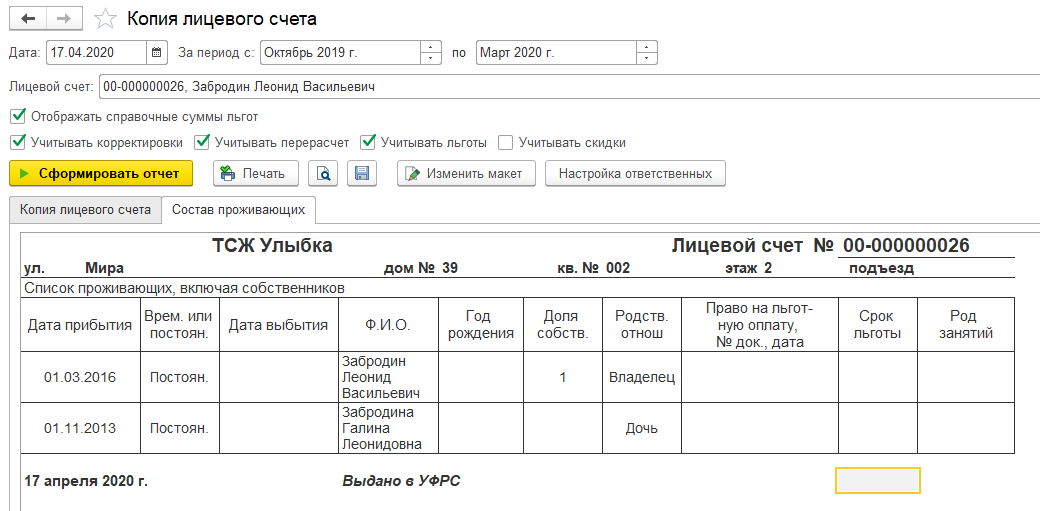Decrease end period Март 2020 with down arrow

(x=647, y=59)
